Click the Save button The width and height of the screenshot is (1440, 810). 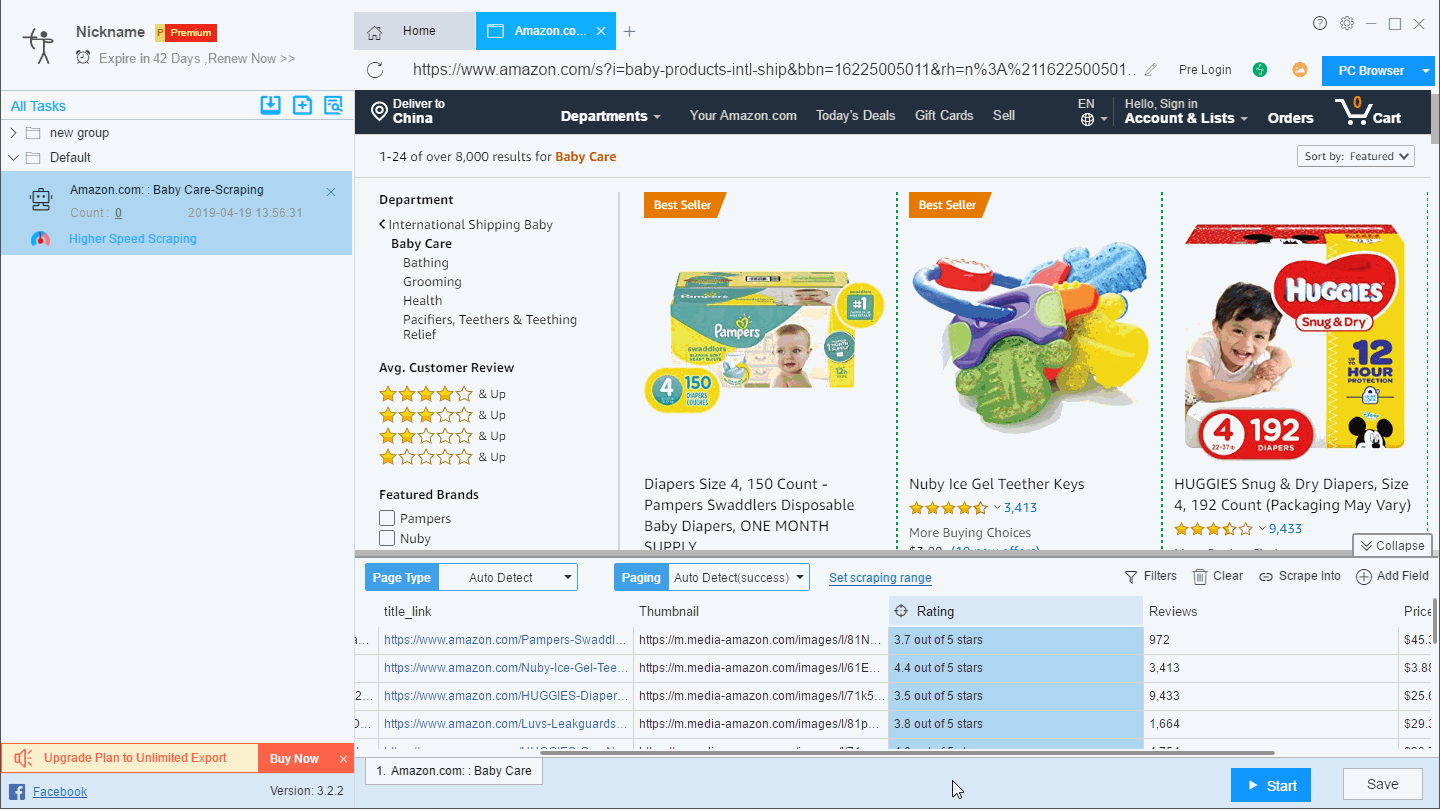[x=1382, y=784]
